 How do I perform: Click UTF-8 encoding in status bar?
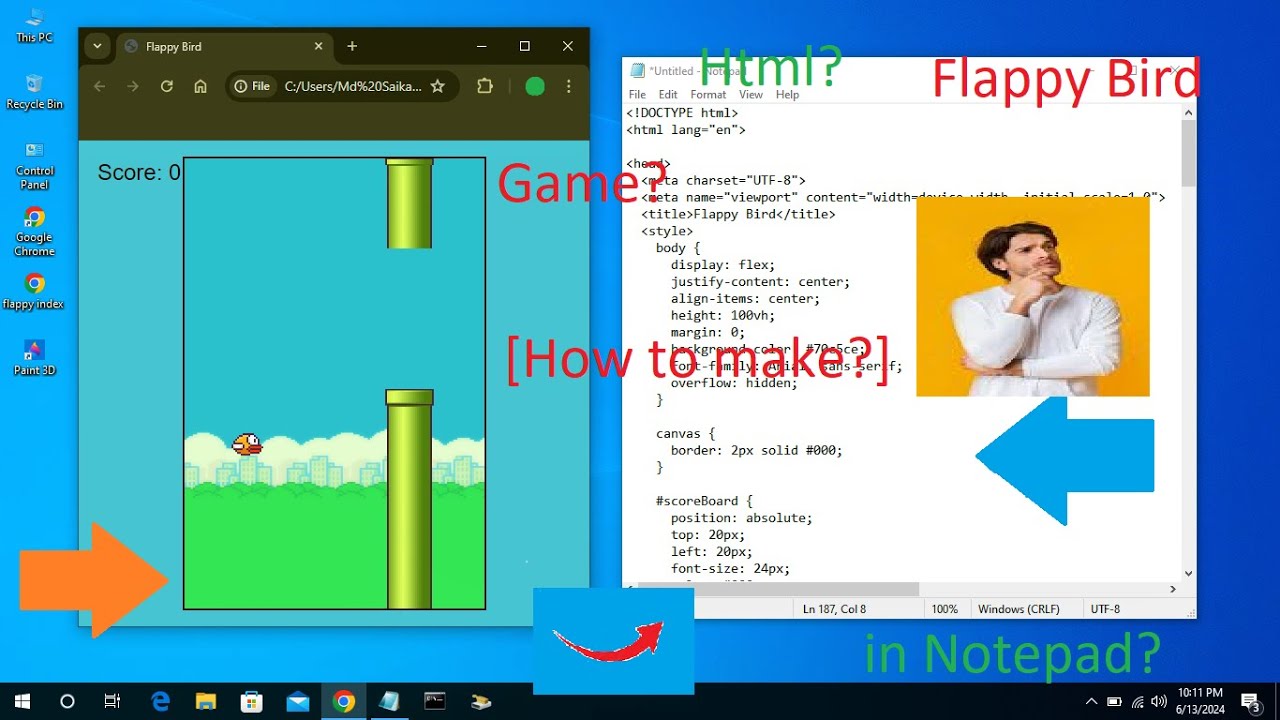point(1105,609)
